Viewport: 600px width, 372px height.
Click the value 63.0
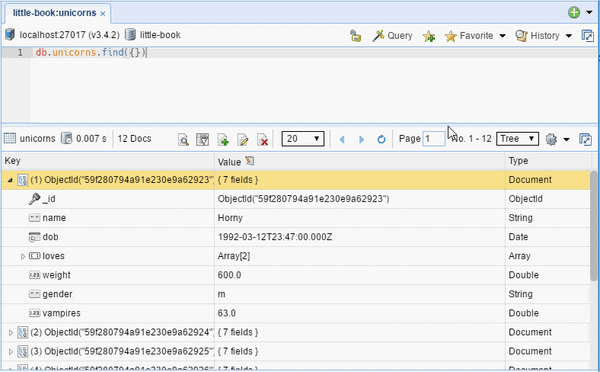point(227,313)
